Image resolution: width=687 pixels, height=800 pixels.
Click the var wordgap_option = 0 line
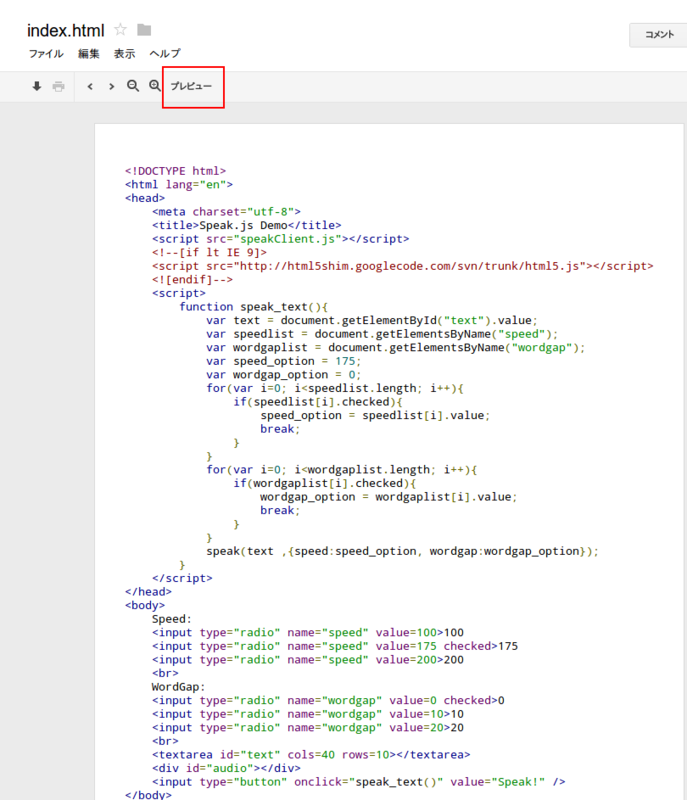284,375
